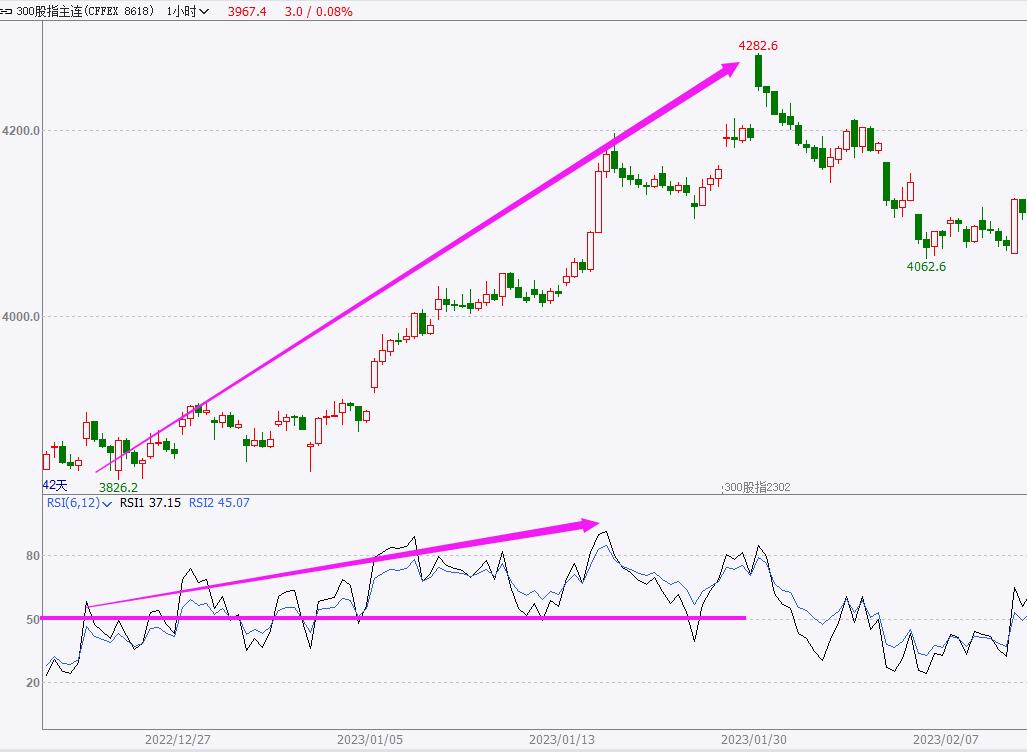The height and width of the screenshot is (752, 1027).
Task: Click the RSI 20 level label
Action: [x=33, y=683]
